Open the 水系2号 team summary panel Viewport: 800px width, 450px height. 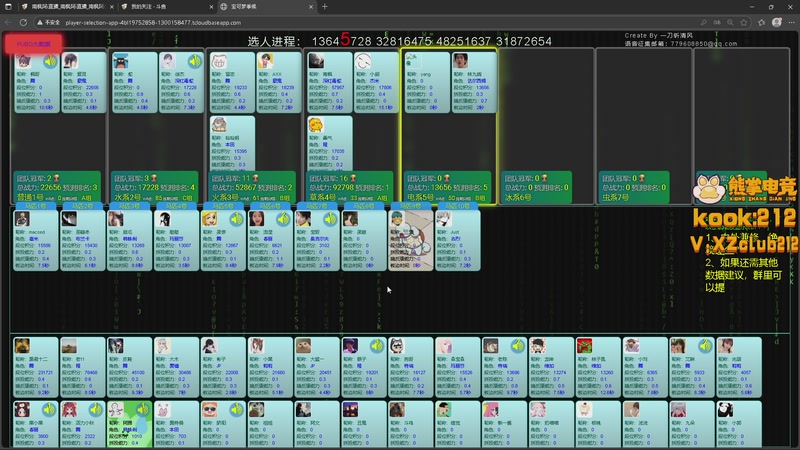[x=154, y=187]
